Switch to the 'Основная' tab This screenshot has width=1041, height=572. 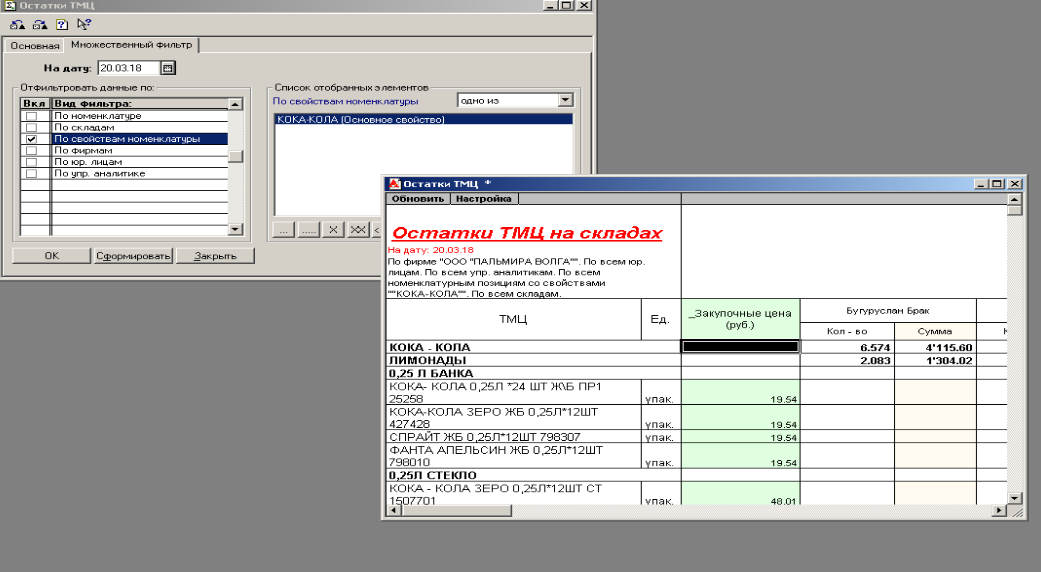click(x=35, y=46)
